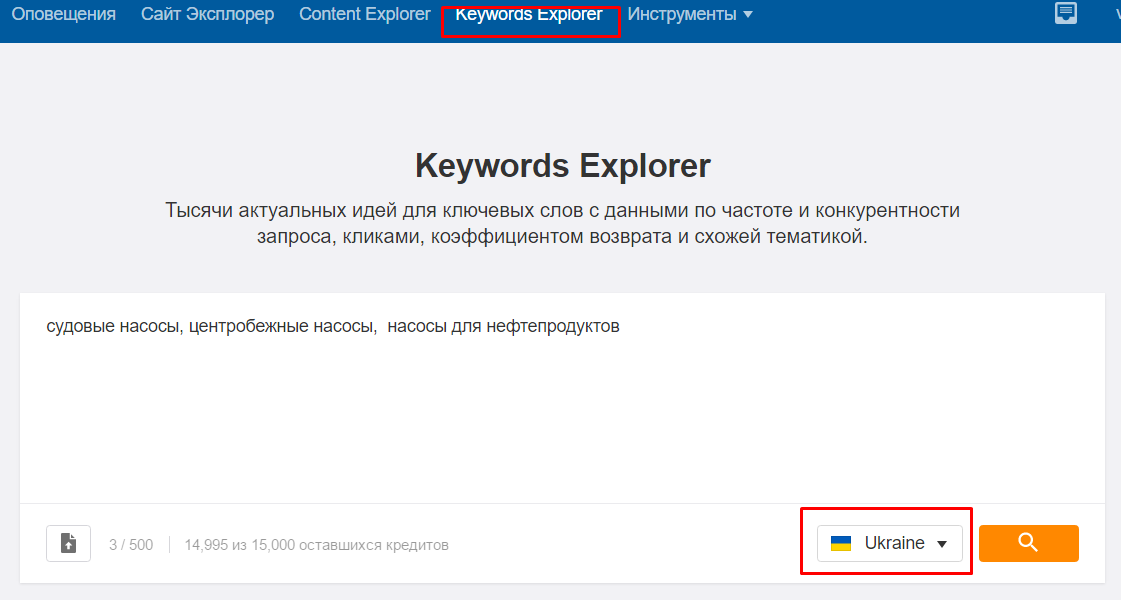This screenshot has height=600, width=1121.
Task: Click the chevron beside Ukraine
Action: pyautogui.click(x=941, y=543)
